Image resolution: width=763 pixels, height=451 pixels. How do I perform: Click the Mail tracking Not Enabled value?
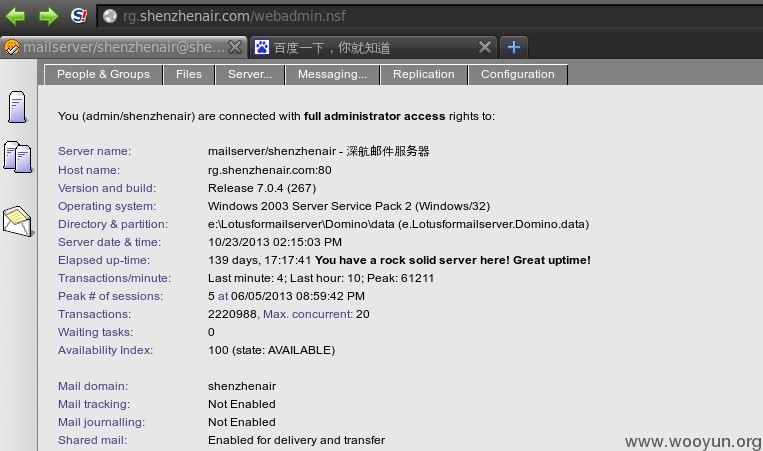242,404
